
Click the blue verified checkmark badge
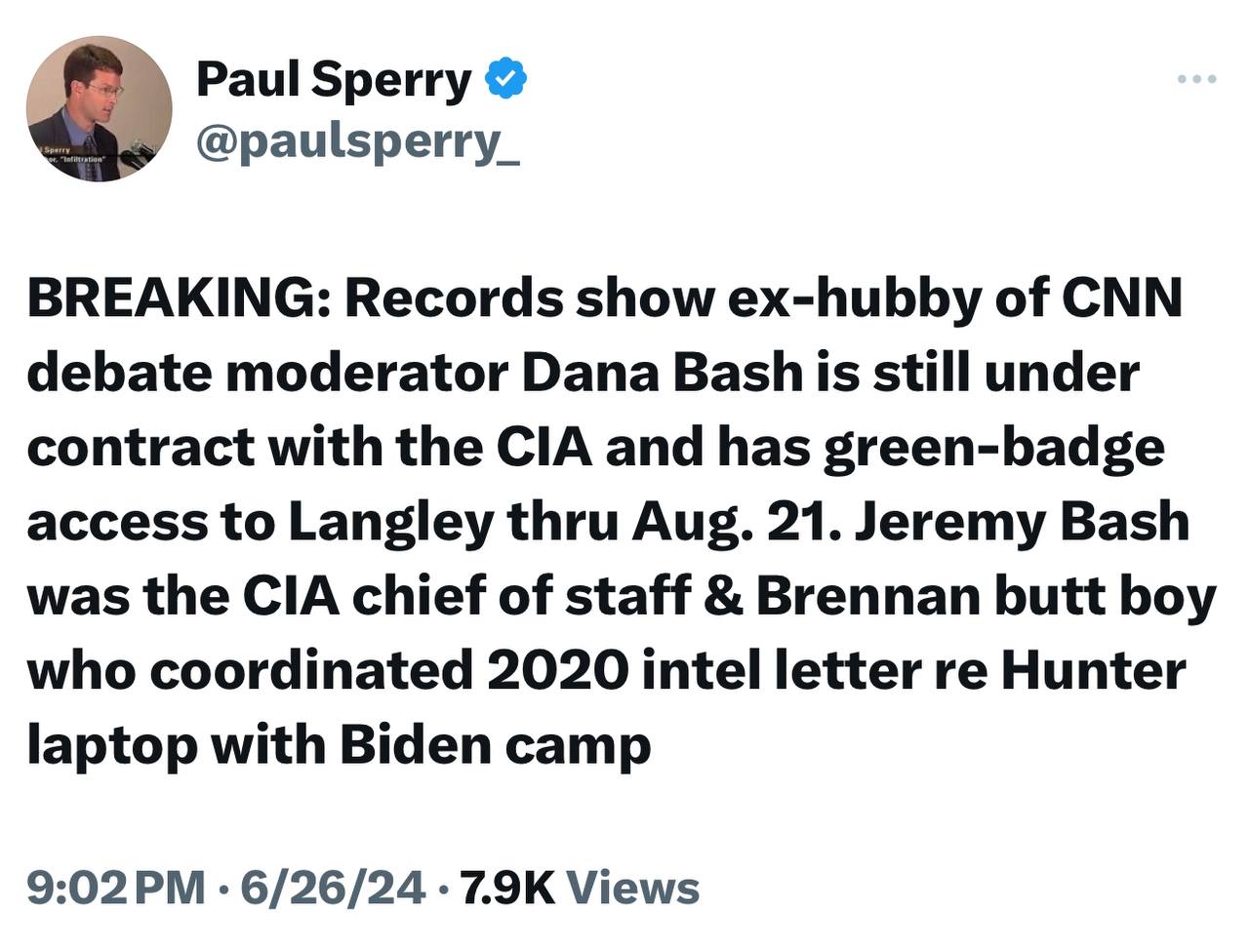pyautogui.click(x=506, y=79)
